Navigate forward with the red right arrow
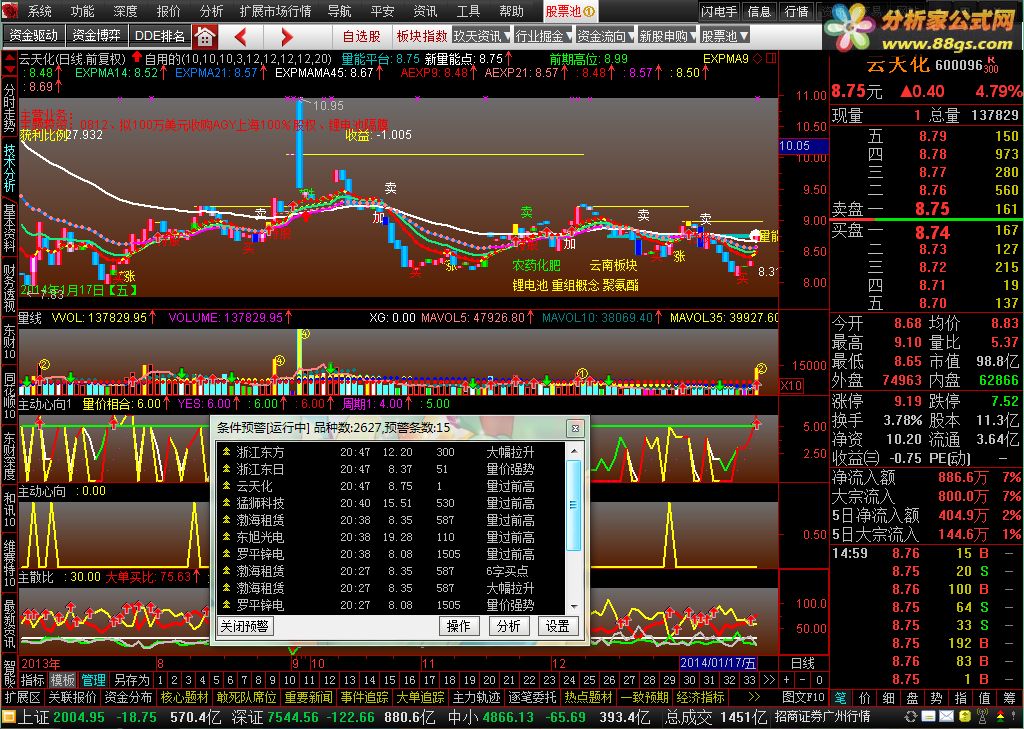 (287, 37)
